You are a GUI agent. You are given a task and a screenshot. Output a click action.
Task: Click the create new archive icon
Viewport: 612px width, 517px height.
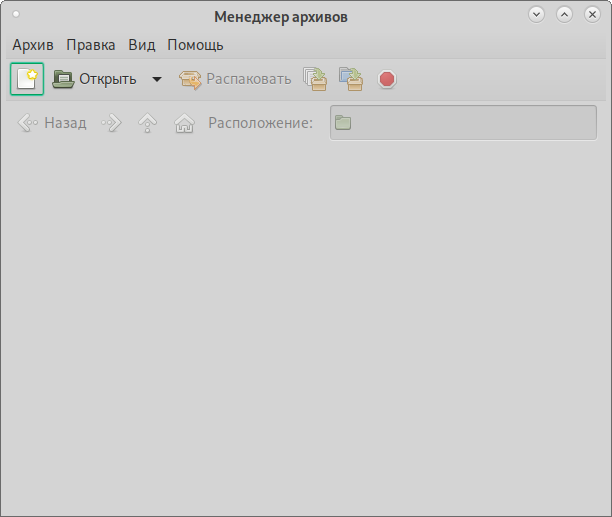(27, 79)
